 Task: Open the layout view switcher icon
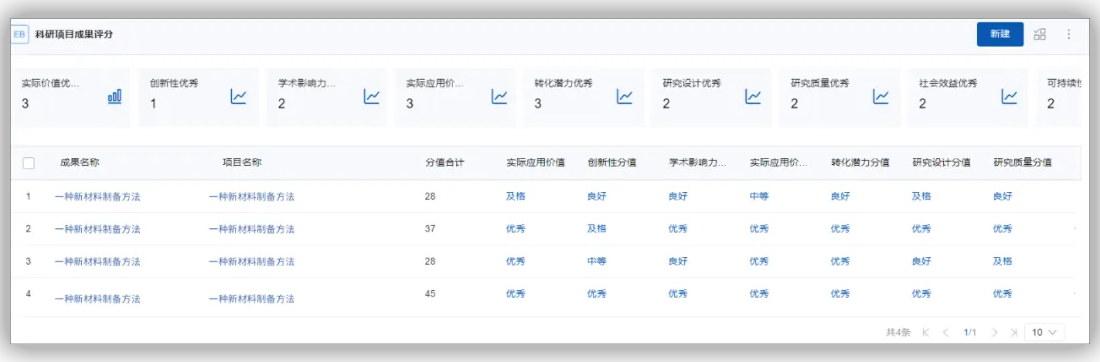(x=1040, y=34)
